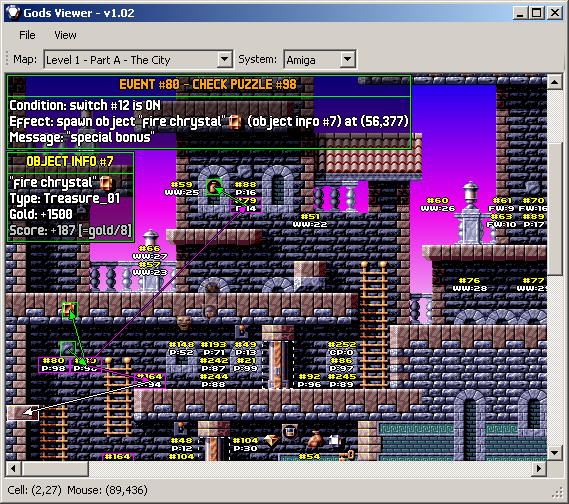Click event label #59 WW:25
Screen dimensions: 569x504
tap(182, 188)
